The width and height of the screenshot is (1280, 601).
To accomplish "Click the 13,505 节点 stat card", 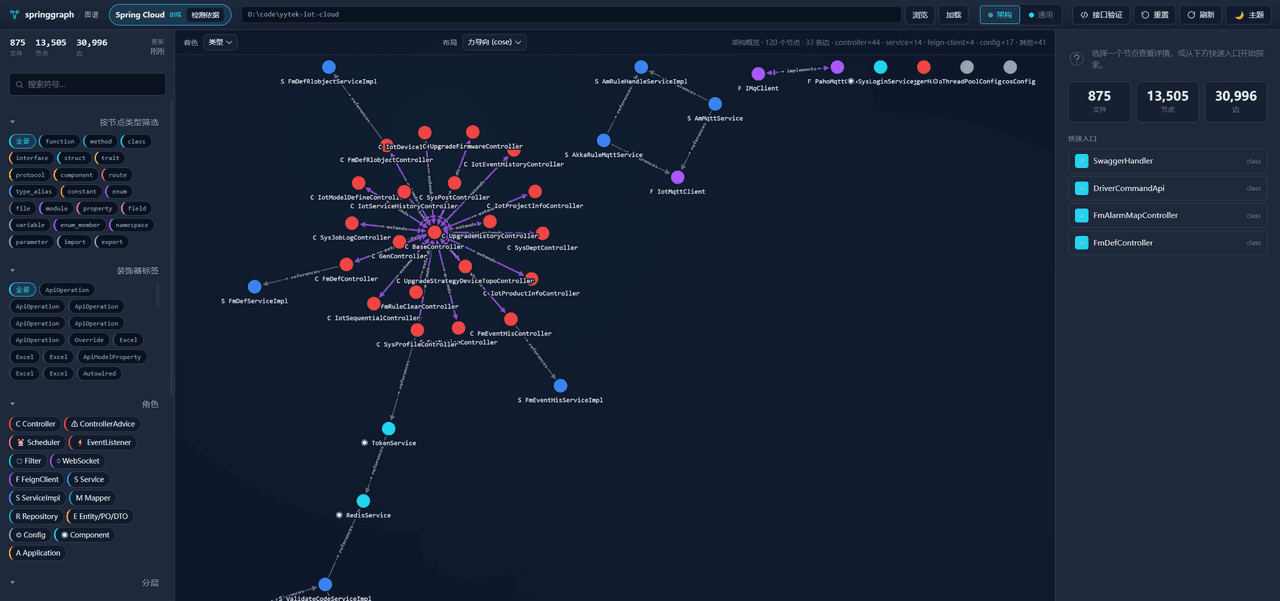I will (1167, 102).
